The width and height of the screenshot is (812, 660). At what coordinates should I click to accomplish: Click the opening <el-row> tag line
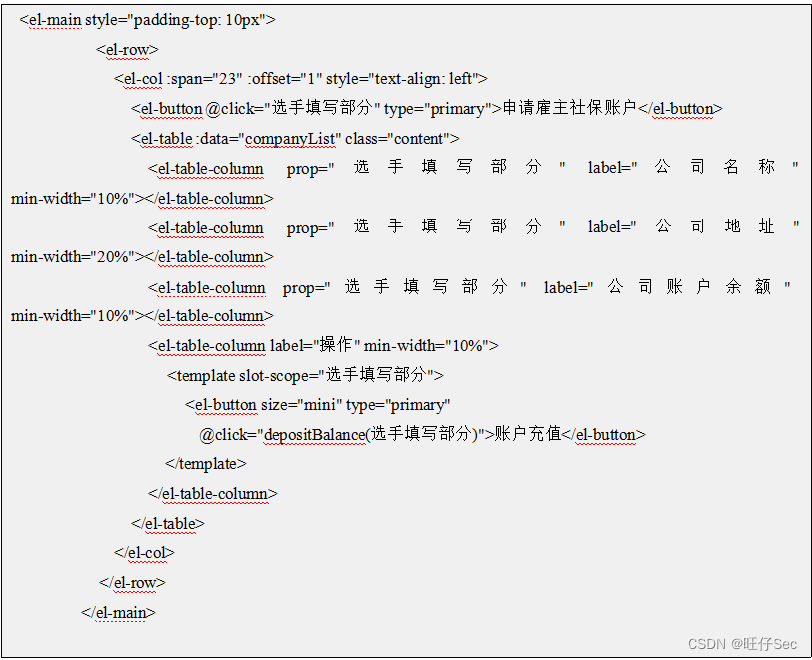pyautogui.click(x=127, y=50)
